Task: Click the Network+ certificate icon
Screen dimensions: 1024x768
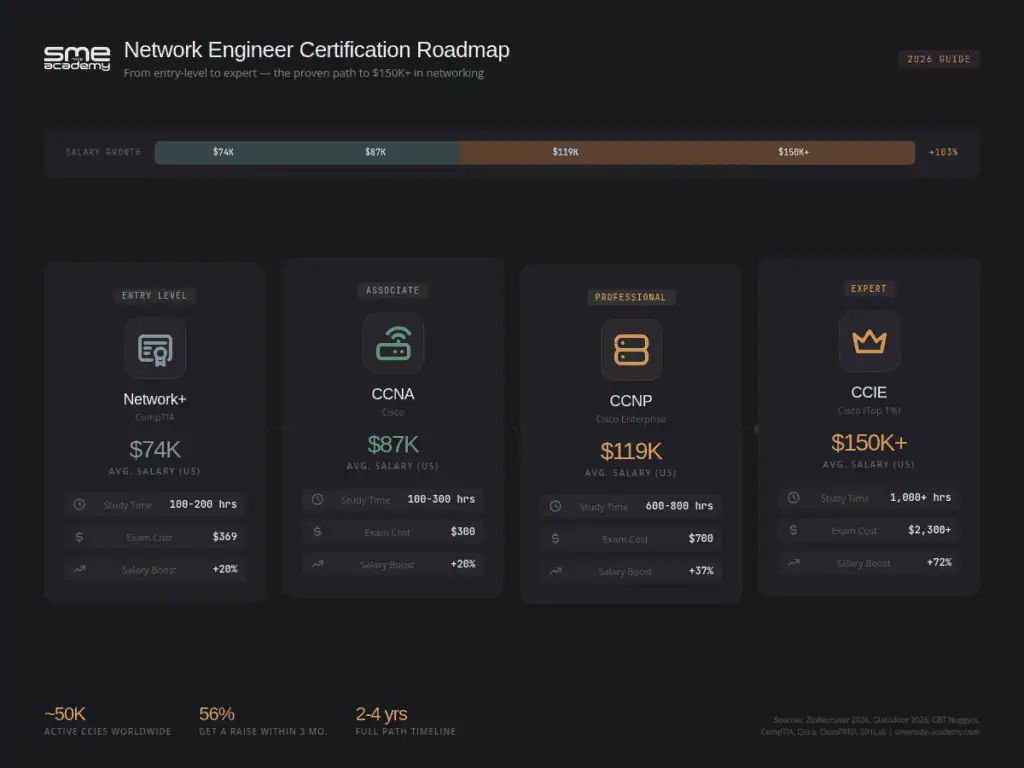Action: tap(155, 348)
